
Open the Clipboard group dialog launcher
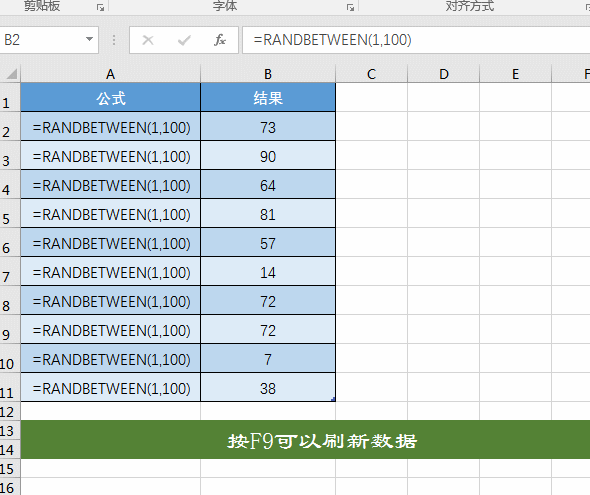coord(100,7)
